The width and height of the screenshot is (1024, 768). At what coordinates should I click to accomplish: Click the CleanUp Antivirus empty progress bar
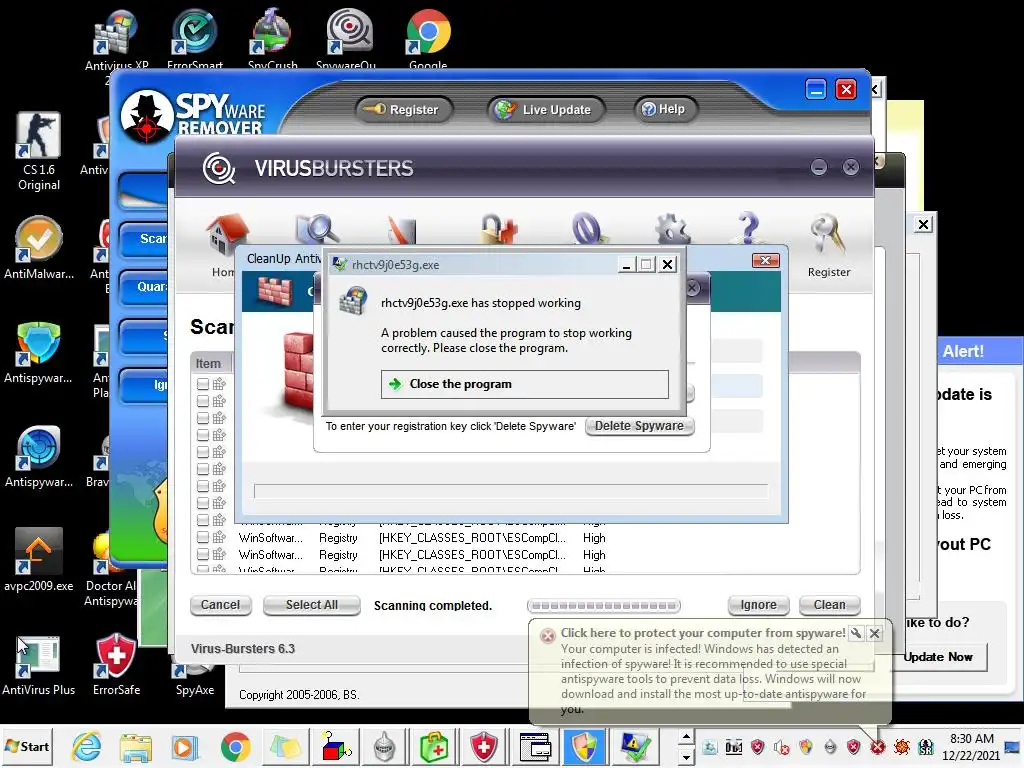tap(511, 491)
